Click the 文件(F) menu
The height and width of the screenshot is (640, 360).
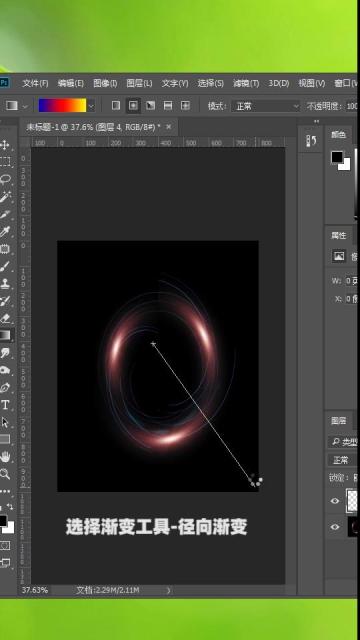pos(35,83)
